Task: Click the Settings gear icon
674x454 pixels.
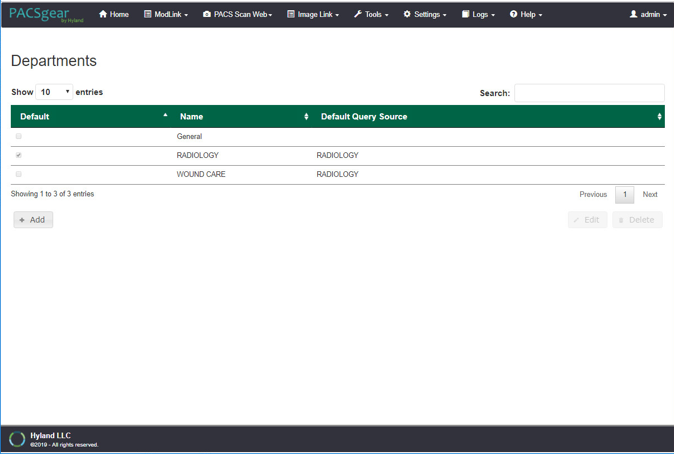Action: 407,15
